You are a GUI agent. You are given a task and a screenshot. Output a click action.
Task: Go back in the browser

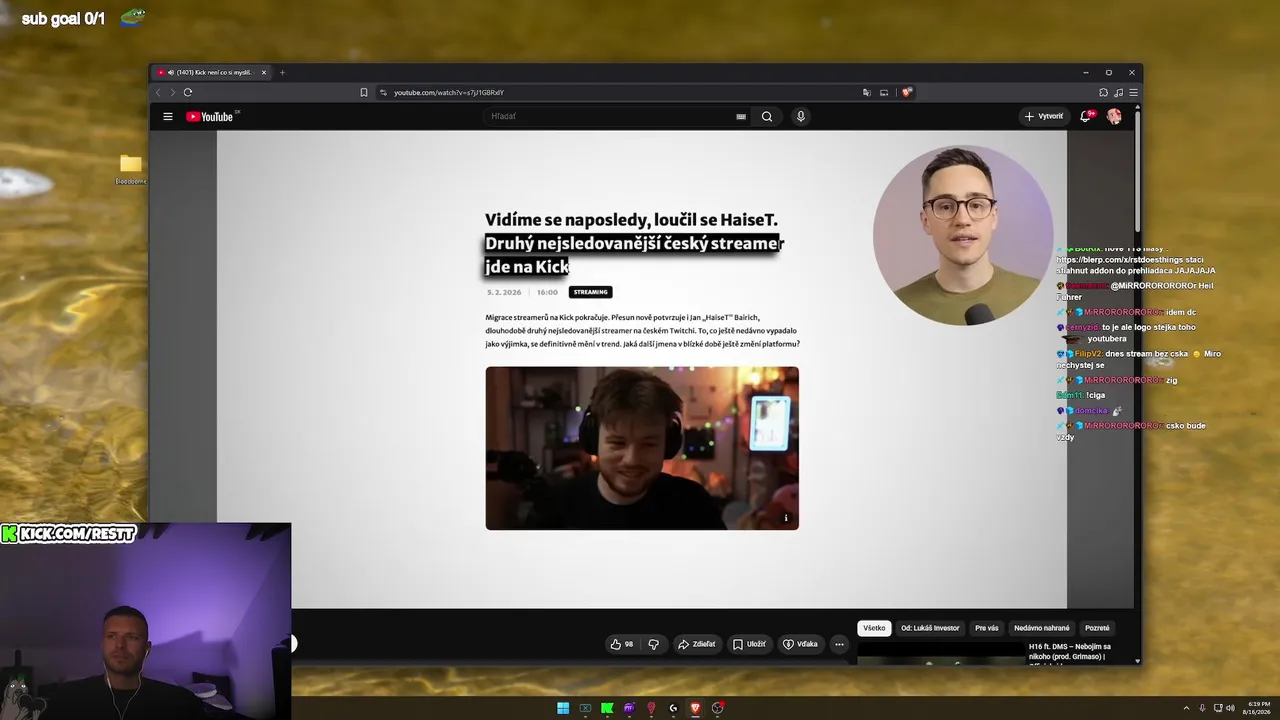[x=158, y=92]
